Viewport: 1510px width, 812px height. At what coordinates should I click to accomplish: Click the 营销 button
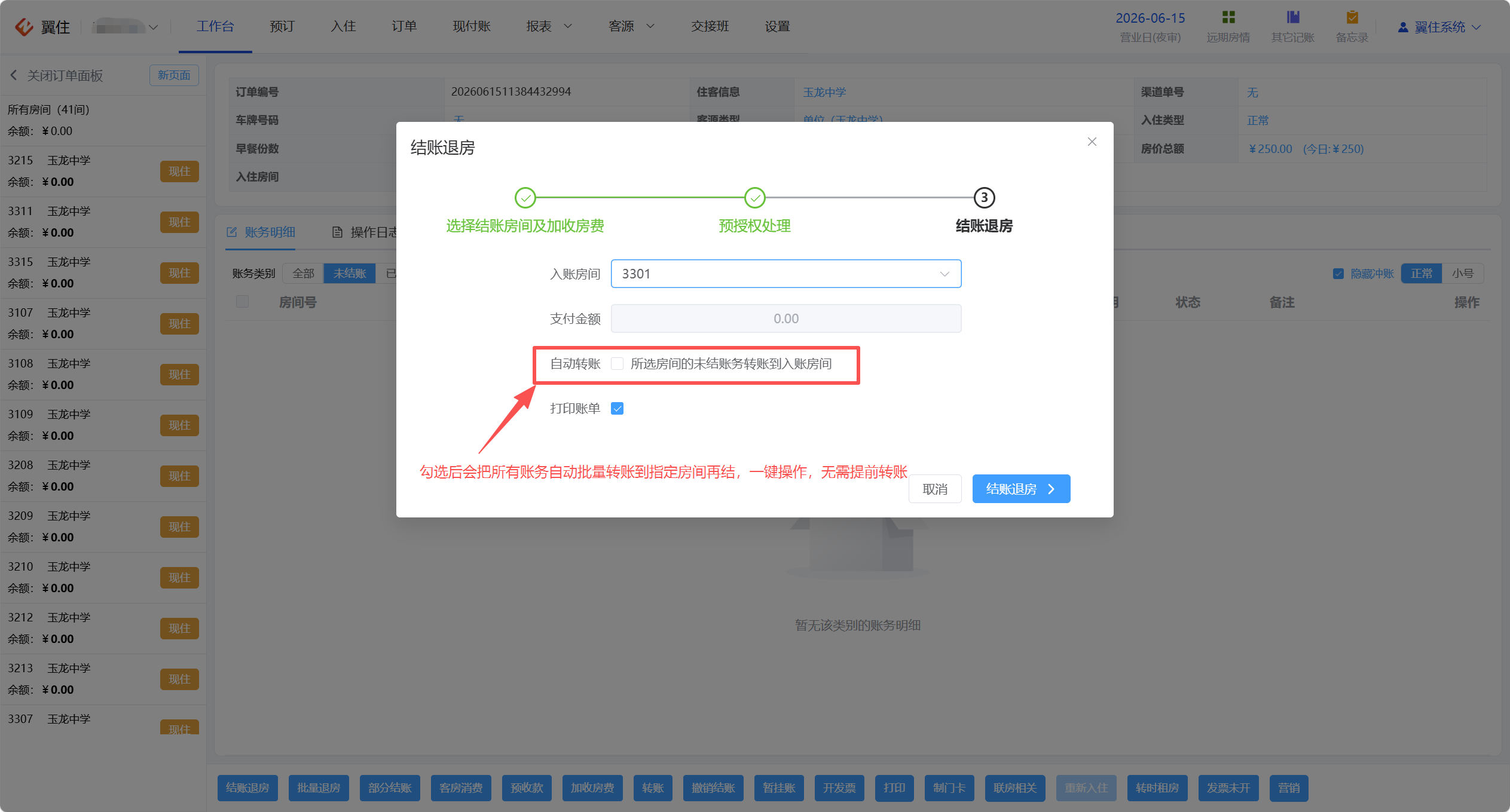click(x=1289, y=788)
